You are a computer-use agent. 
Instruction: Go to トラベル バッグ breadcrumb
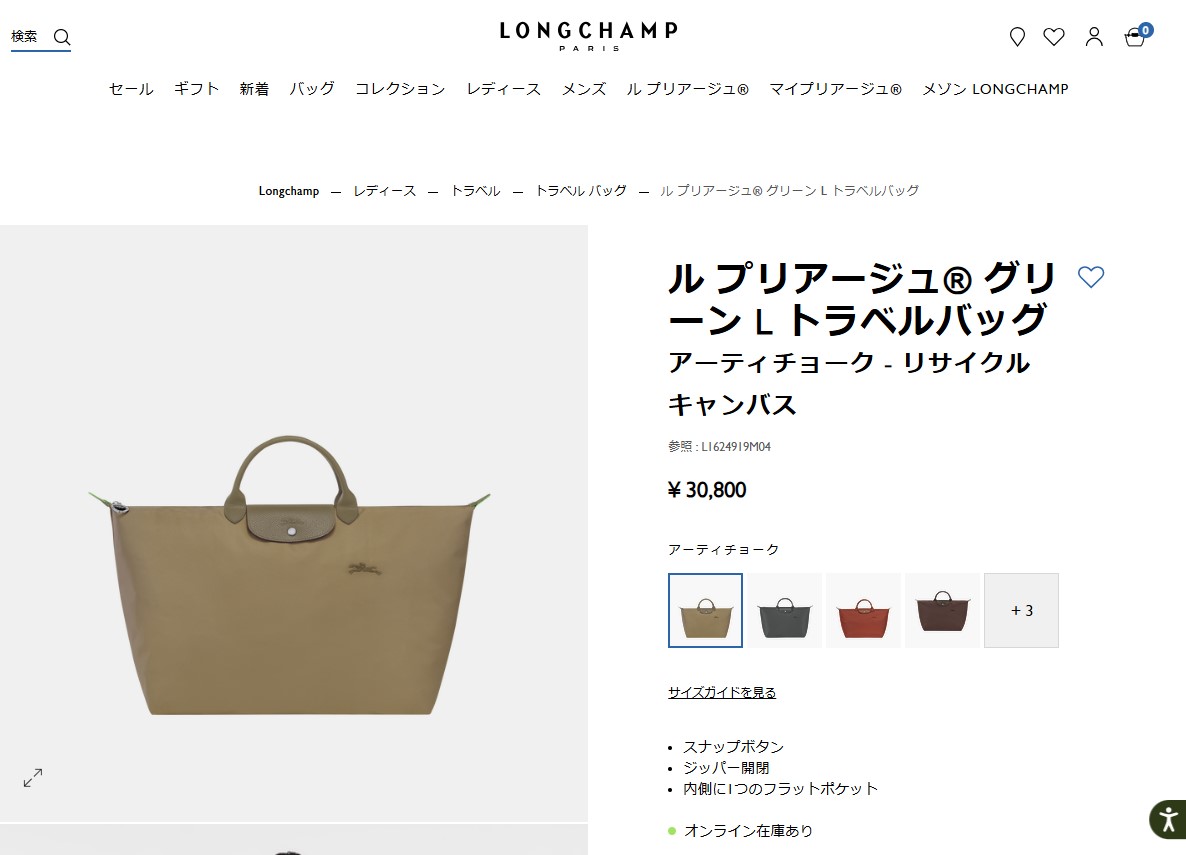(581, 191)
